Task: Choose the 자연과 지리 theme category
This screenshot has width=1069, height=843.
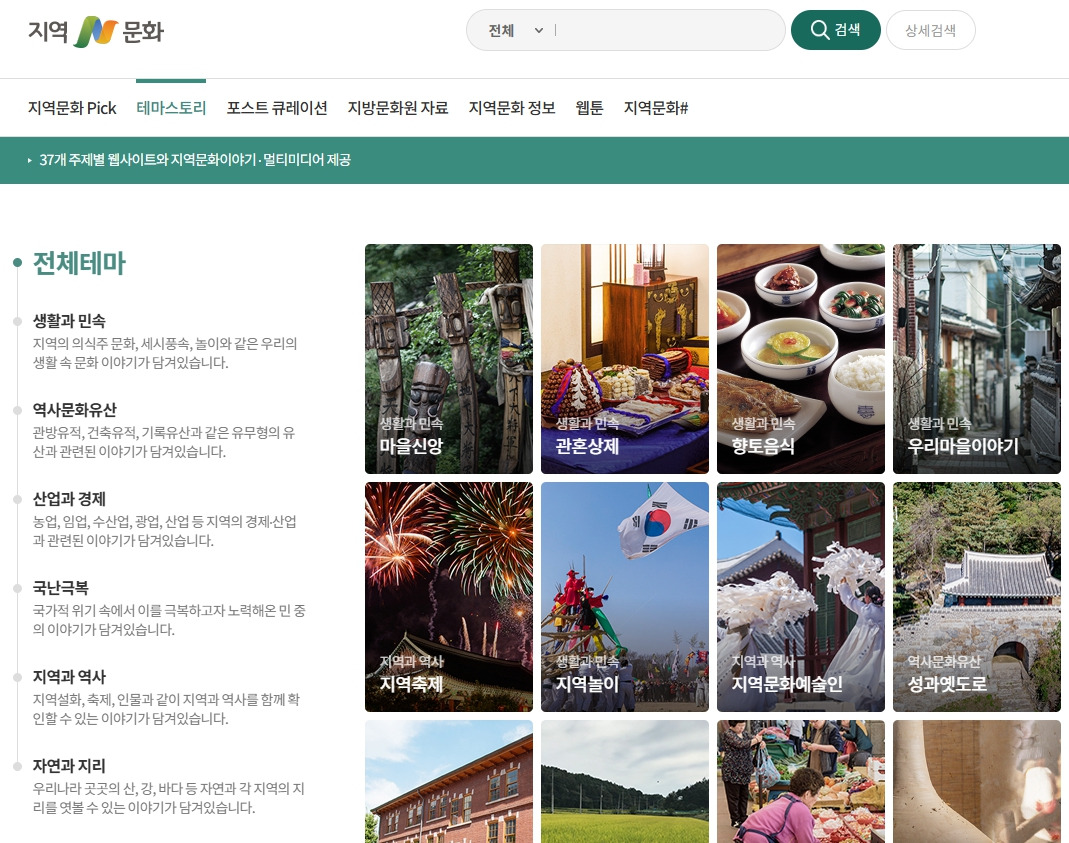Action: point(69,766)
